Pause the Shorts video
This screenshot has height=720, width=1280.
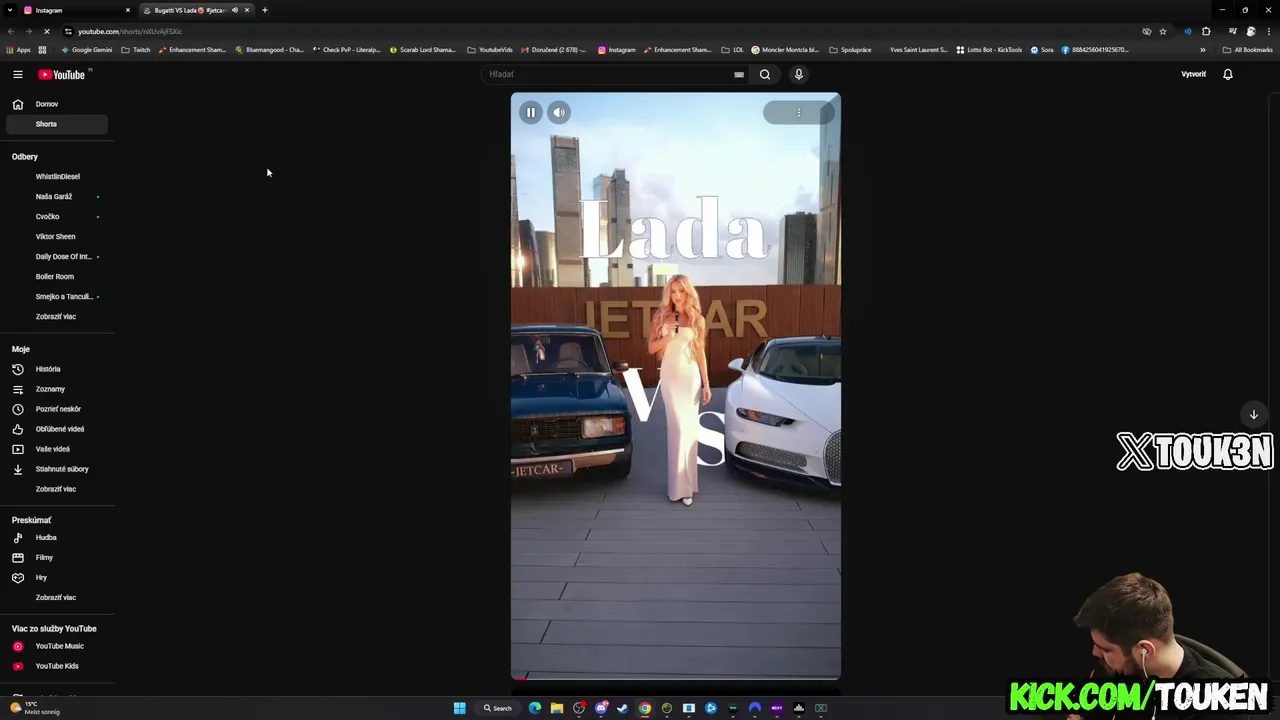(531, 112)
